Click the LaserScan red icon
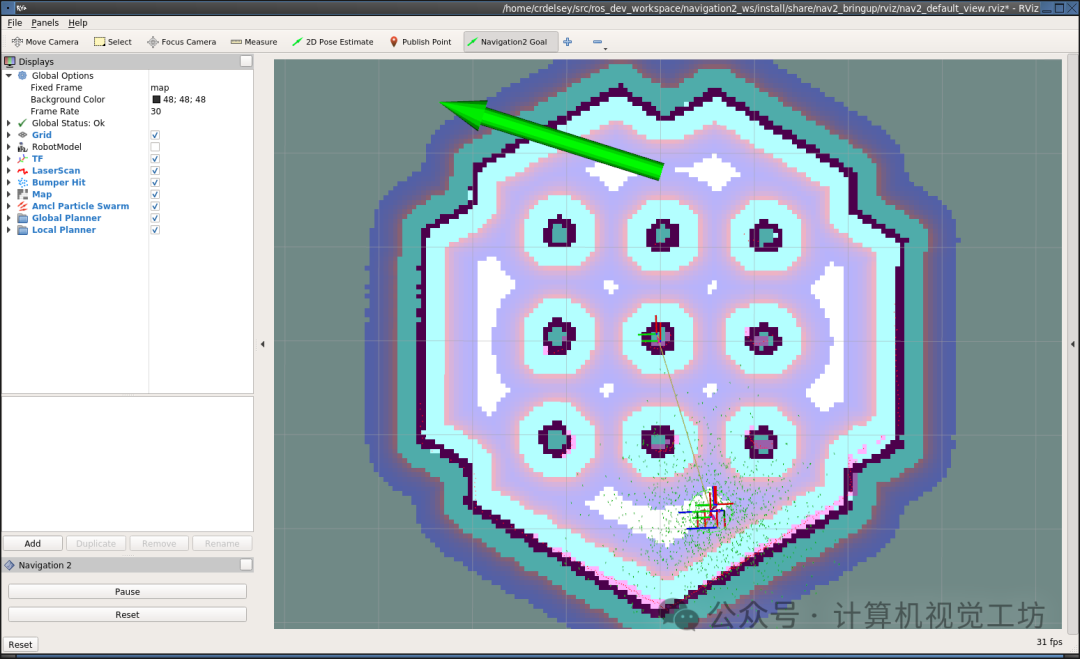Image resolution: width=1080 pixels, height=659 pixels. [23, 171]
